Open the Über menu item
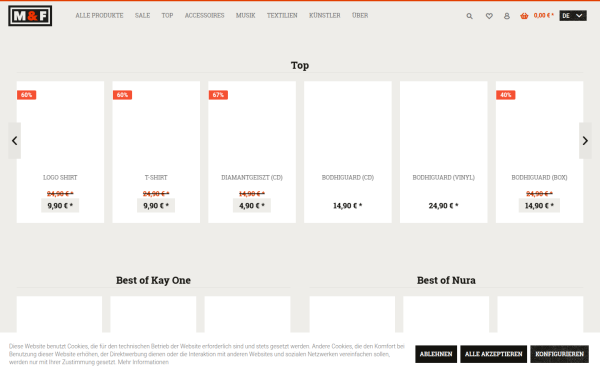The height and width of the screenshot is (375, 600). coord(360,16)
